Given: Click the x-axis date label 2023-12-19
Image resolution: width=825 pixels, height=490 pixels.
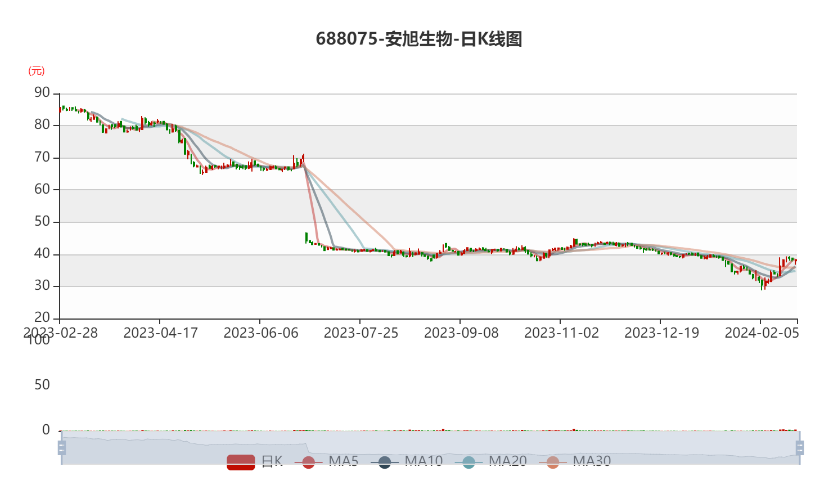Looking at the screenshot, I should pyautogui.click(x=661, y=333).
